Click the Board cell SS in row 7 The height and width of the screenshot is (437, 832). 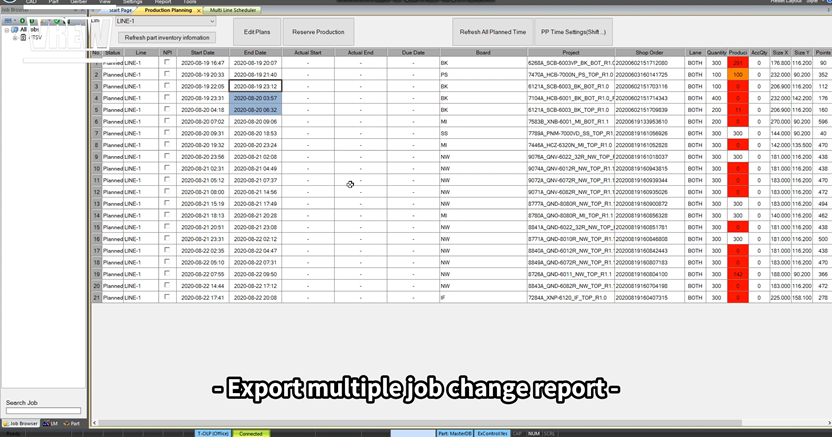[x=483, y=133]
